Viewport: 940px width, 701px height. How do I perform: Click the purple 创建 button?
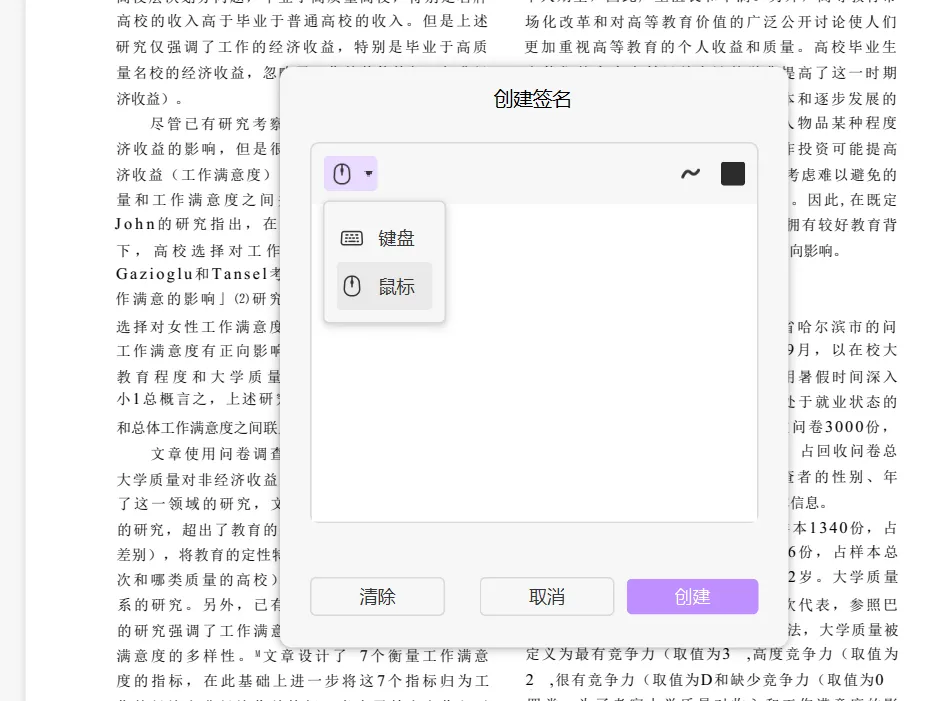point(692,597)
